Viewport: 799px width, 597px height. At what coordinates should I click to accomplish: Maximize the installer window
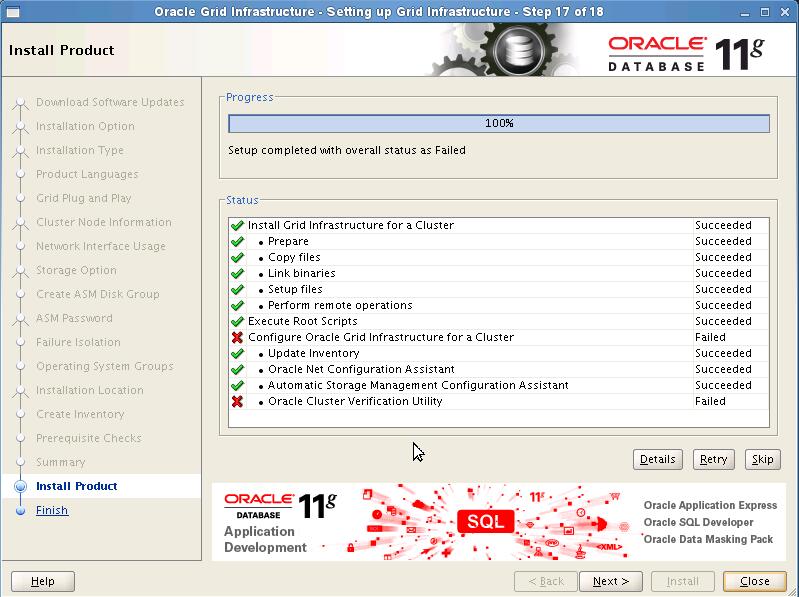[x=765, y=12]
